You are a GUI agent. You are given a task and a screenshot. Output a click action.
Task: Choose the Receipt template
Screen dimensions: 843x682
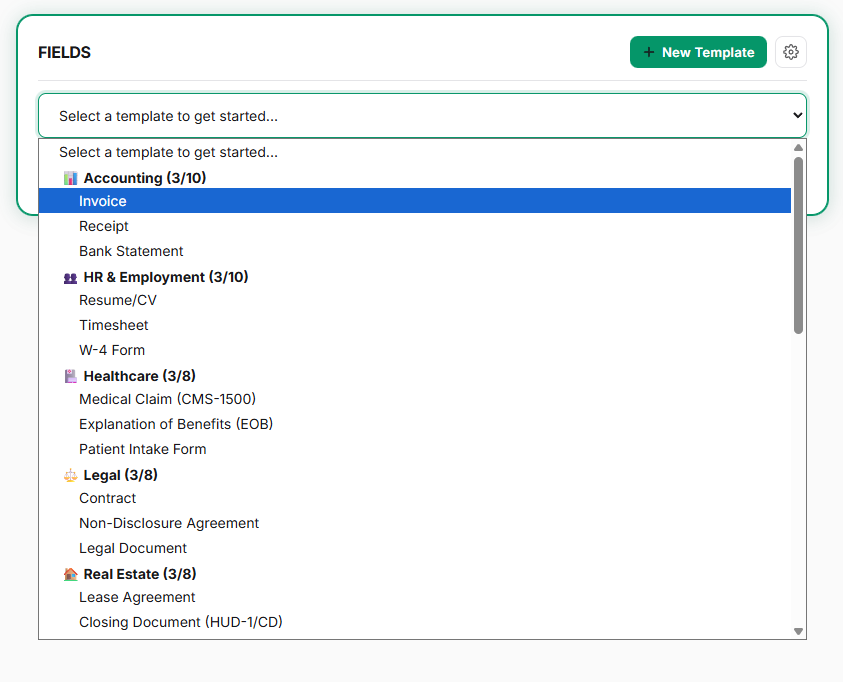[x=104, y=226]
